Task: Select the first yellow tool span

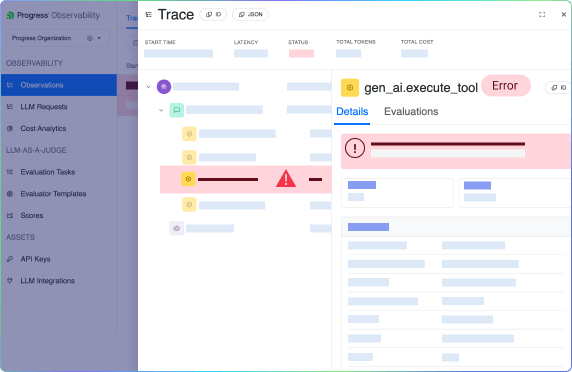Action: tap(189, 134)
